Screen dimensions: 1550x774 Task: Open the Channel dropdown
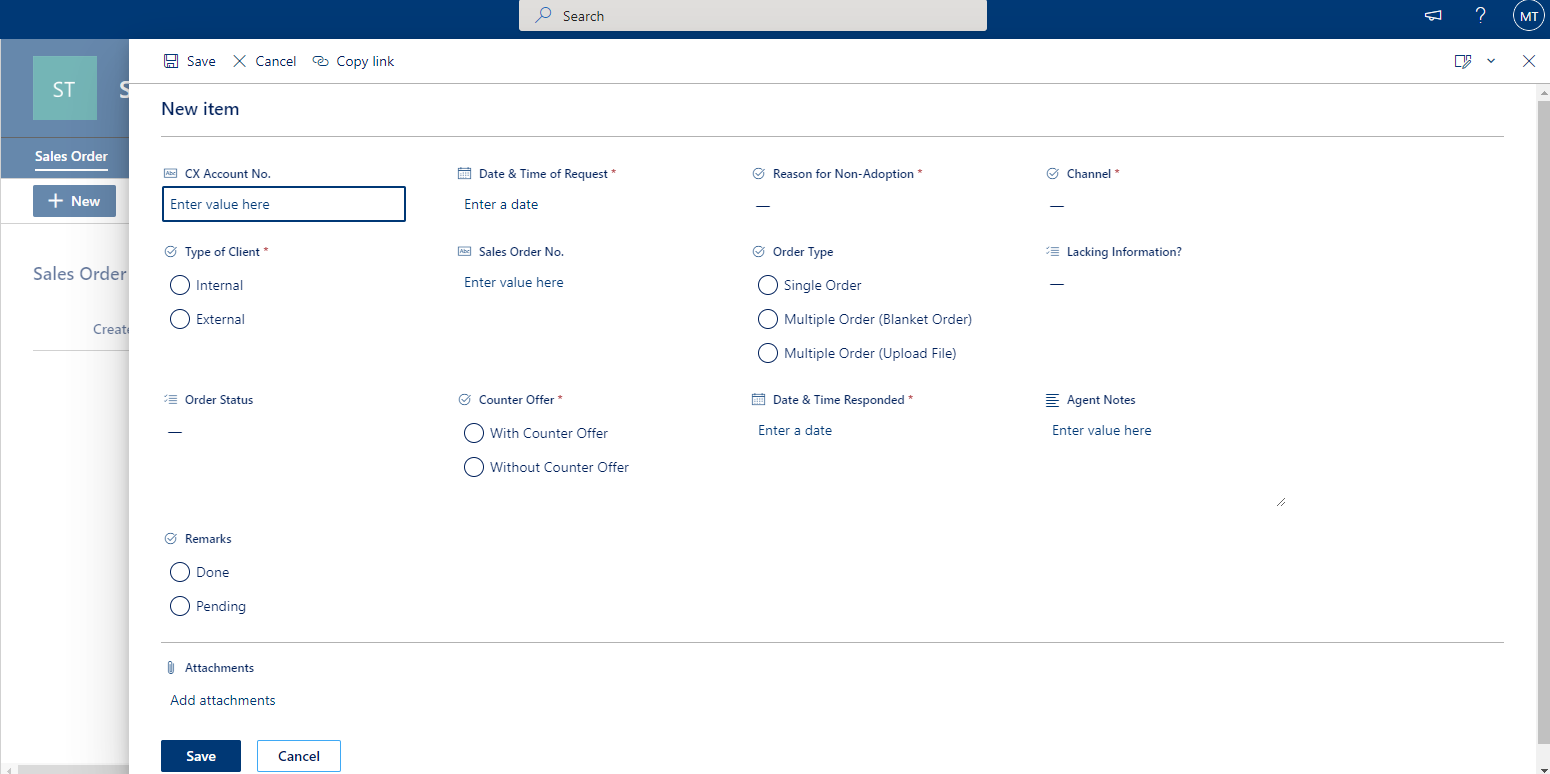point(1057,204)
